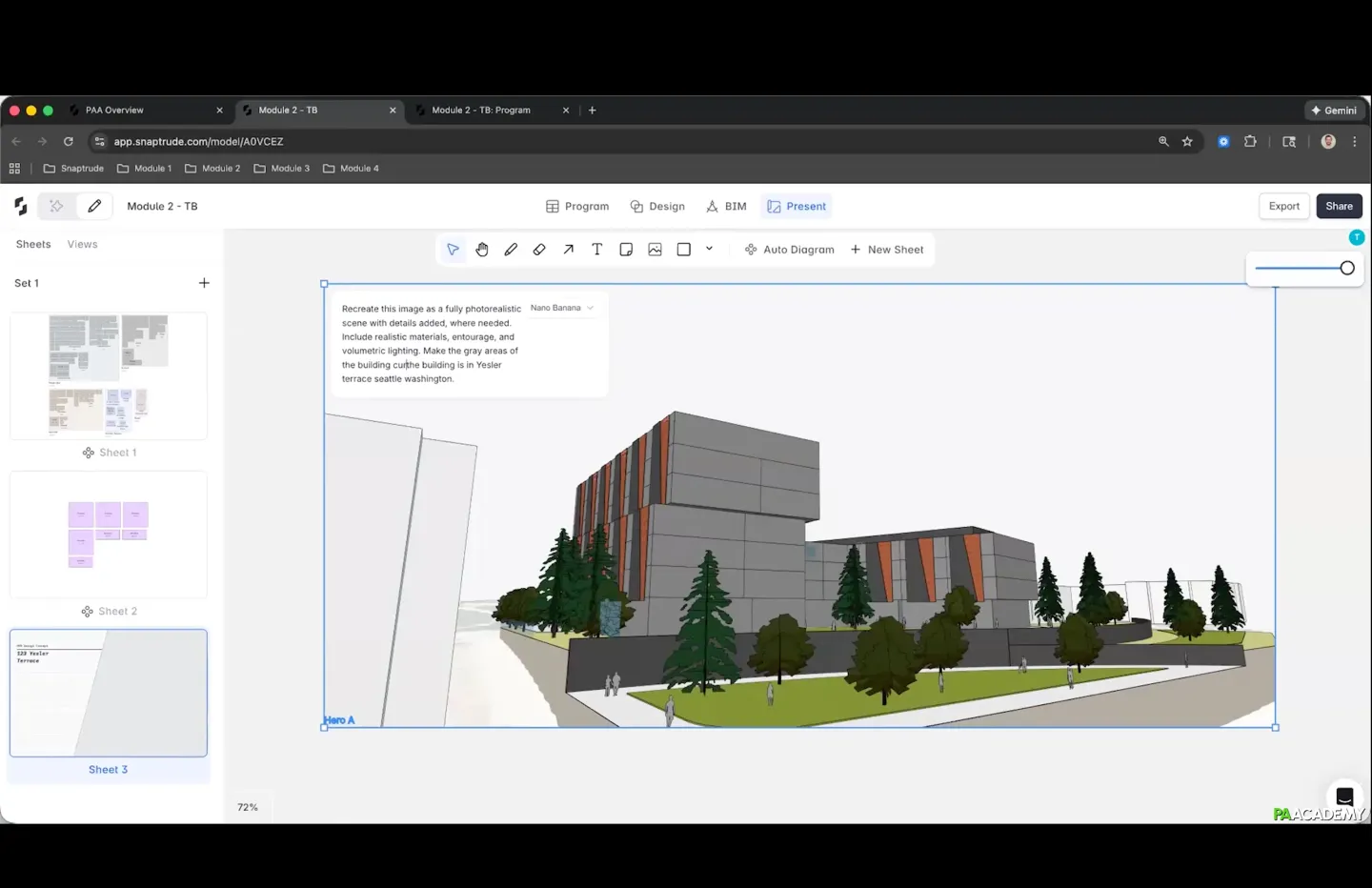Open the Sheet 2 thumbnail
Screen dimensions: 1372x888
pyautogui.click(x=109, y=535)
